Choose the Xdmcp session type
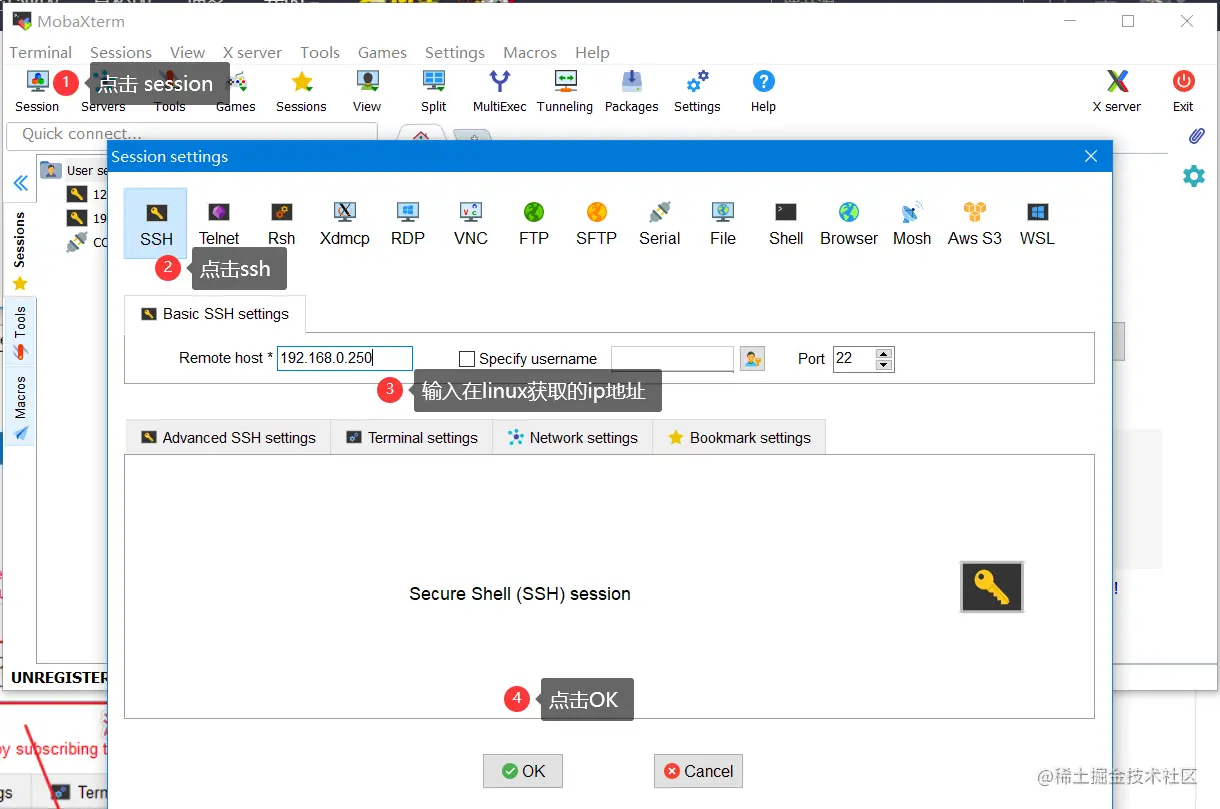This screenshot has height=809, width=1220. [345, 224]
